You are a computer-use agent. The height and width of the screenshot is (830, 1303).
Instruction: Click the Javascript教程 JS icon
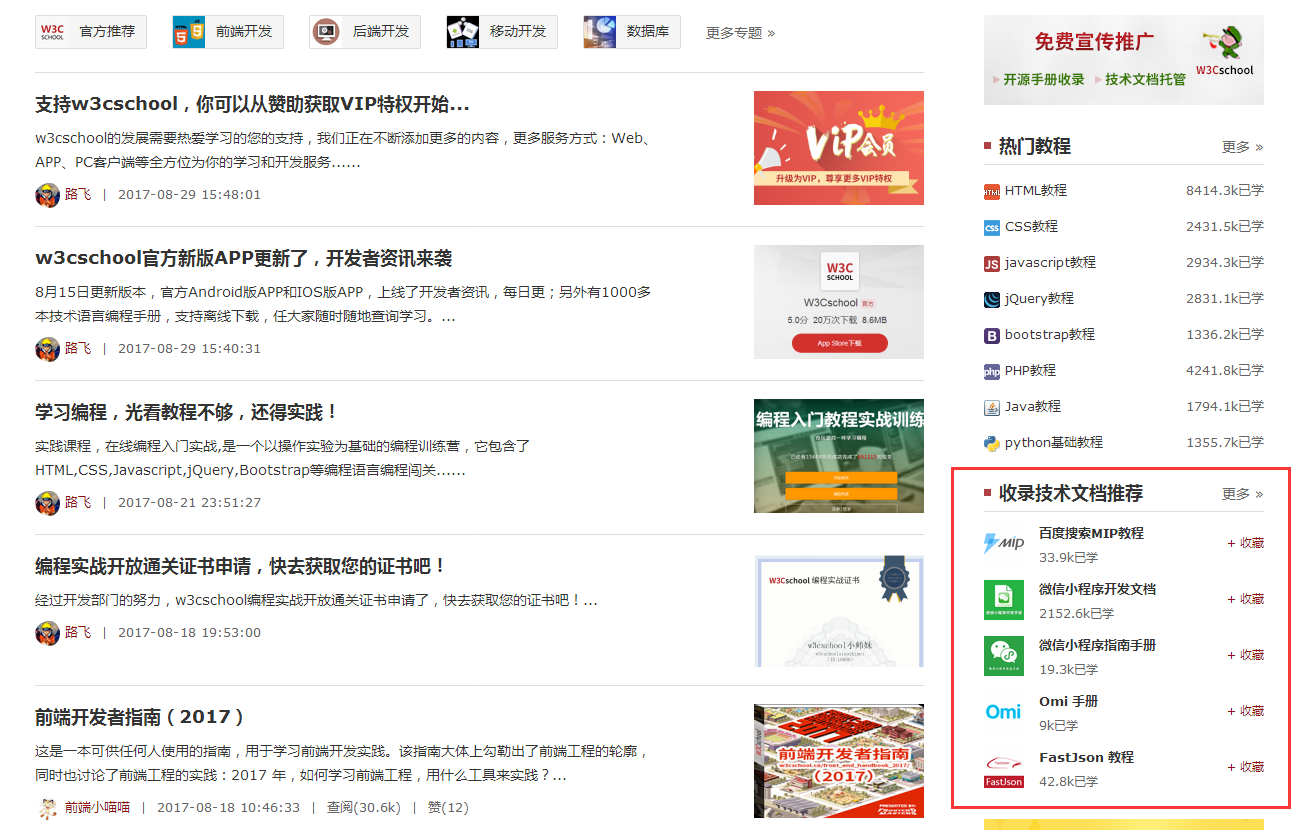(992, 262)
